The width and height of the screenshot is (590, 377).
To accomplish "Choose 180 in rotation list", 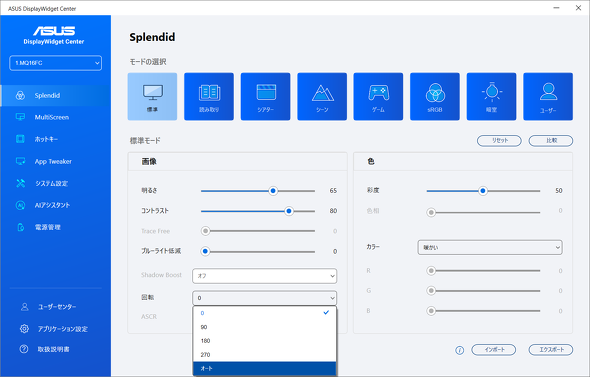I will point(265,341).
